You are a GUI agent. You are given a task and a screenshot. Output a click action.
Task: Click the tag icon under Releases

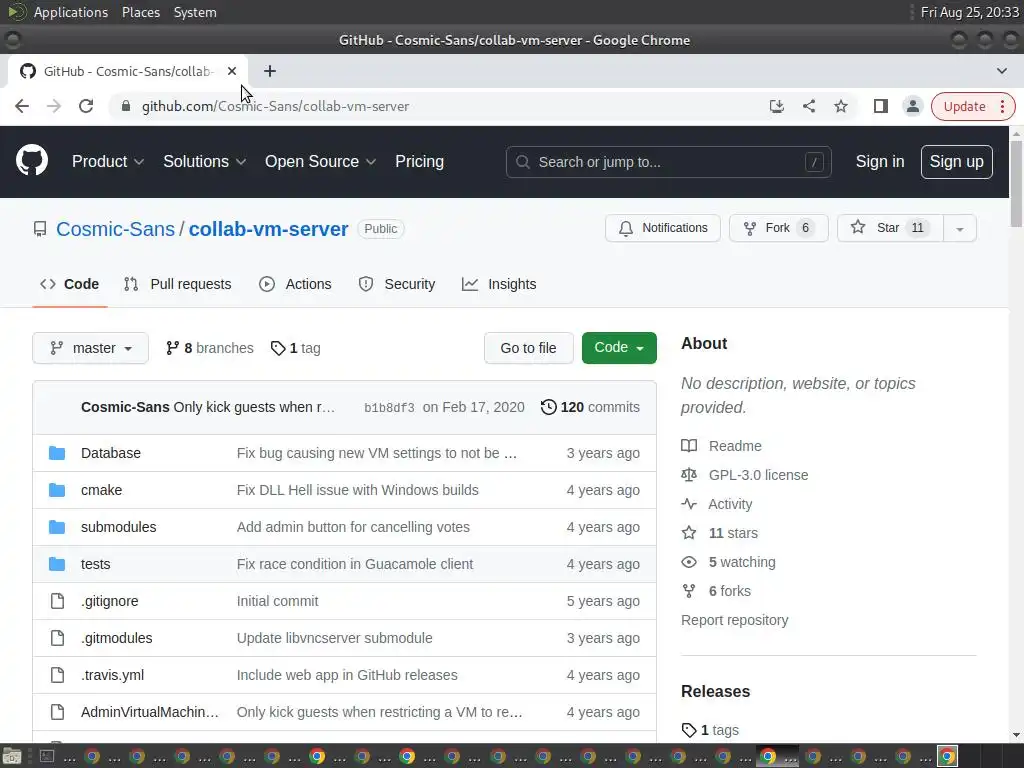coord(689,730)
